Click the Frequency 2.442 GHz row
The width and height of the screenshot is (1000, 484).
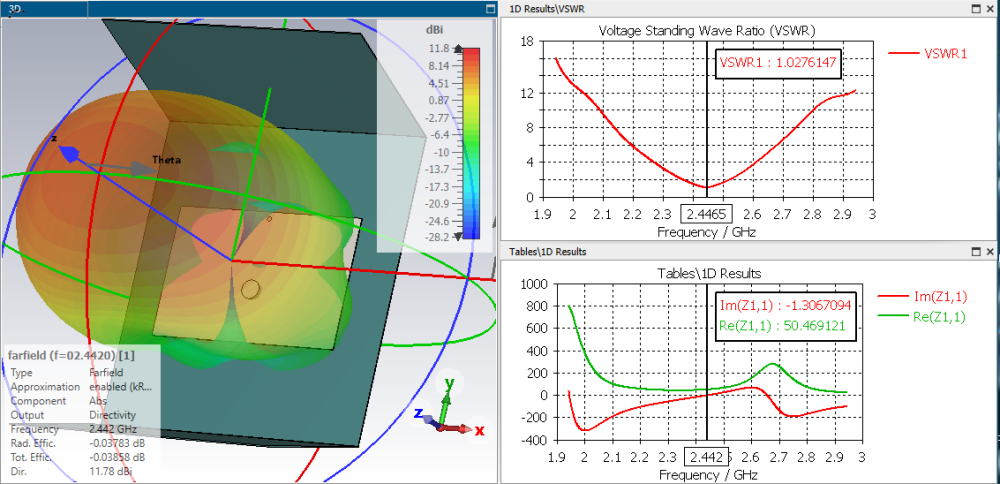[x=73, y=429]
